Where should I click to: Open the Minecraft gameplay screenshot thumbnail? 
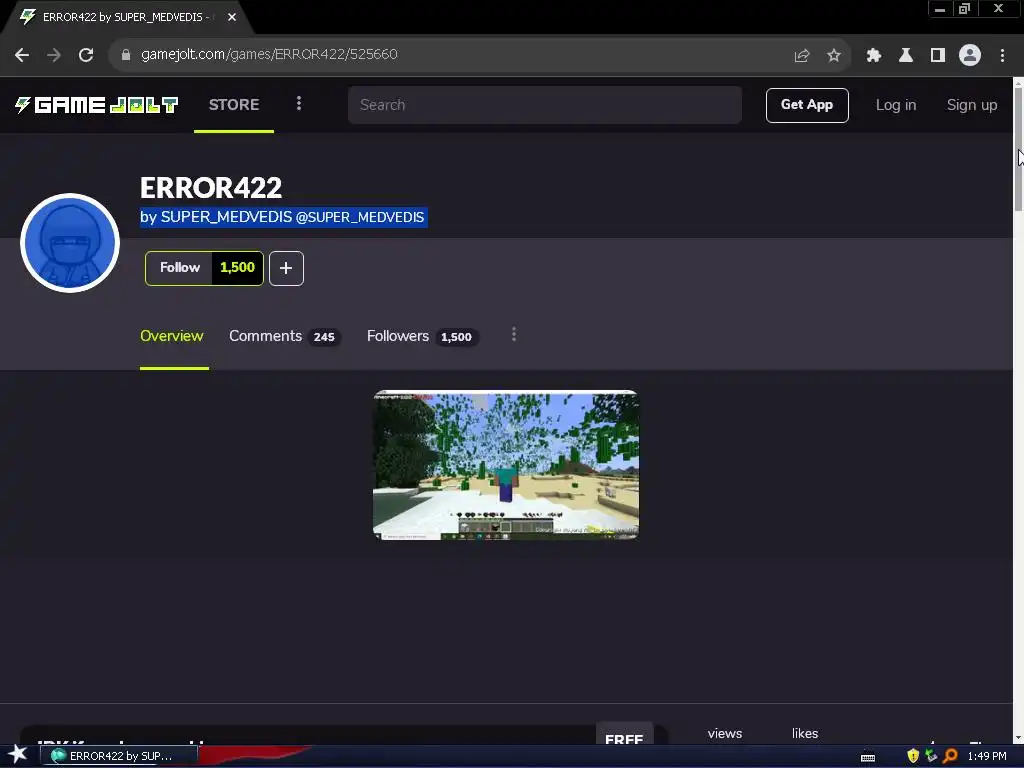505,465
